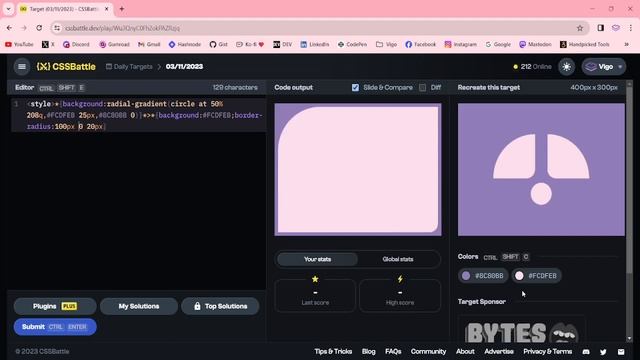Reload the page
The width and height of the screenshot is (640, 360).
[39, 28]
